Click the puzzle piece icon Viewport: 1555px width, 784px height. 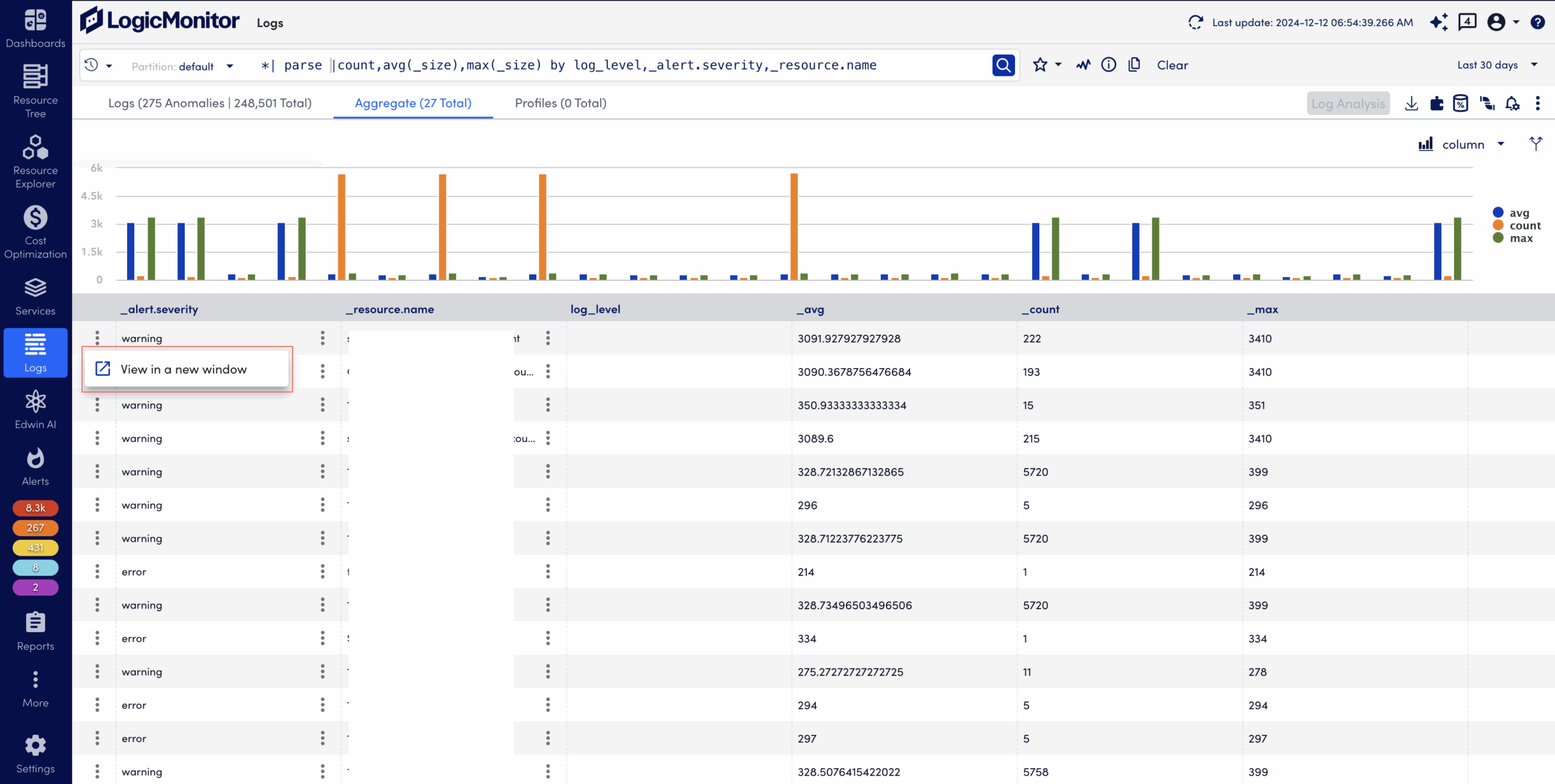(1437, 103)
